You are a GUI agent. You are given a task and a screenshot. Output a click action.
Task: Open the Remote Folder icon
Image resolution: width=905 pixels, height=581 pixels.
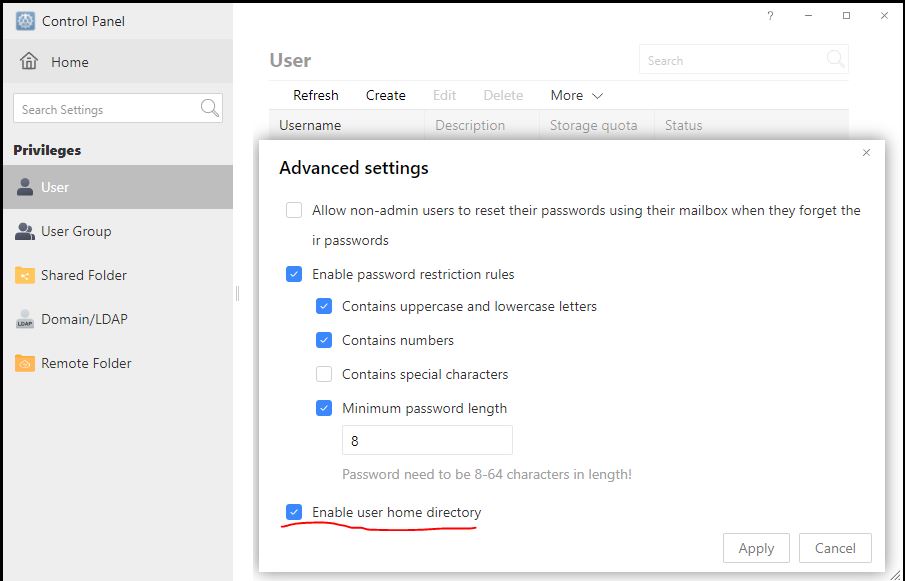coord(25,363)
